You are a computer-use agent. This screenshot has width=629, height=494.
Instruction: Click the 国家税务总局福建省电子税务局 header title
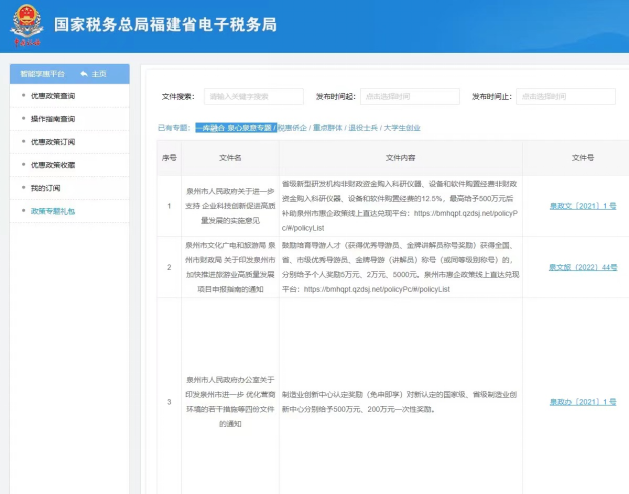pyautogui.click(x=165, y=24)
